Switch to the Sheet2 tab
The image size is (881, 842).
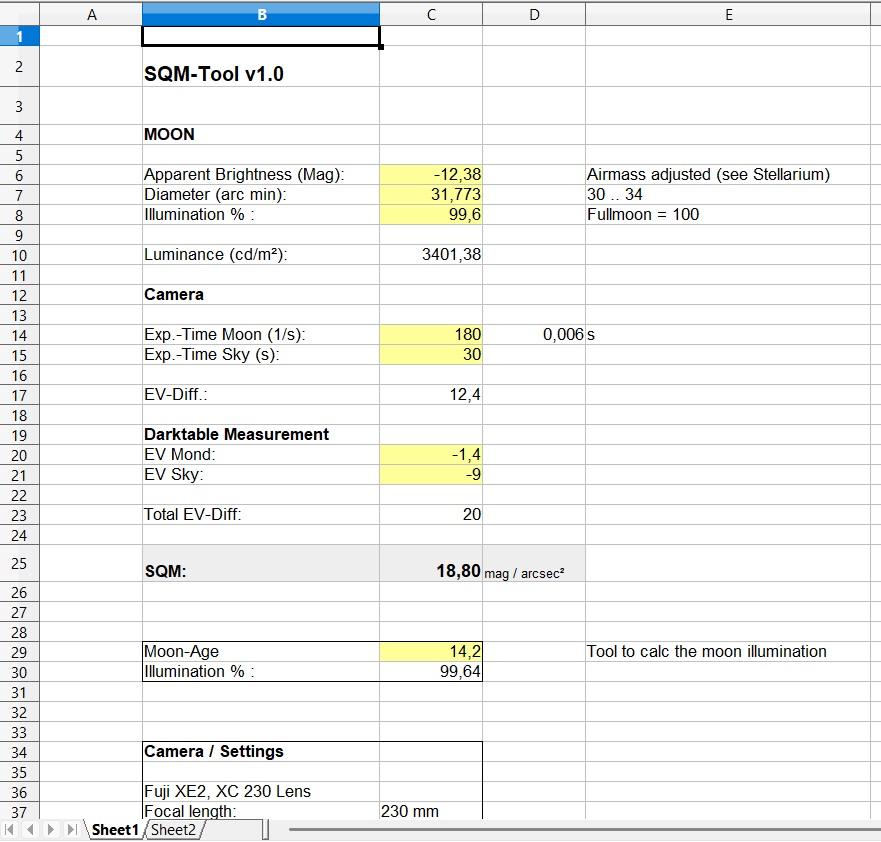[x=174, y=830]
